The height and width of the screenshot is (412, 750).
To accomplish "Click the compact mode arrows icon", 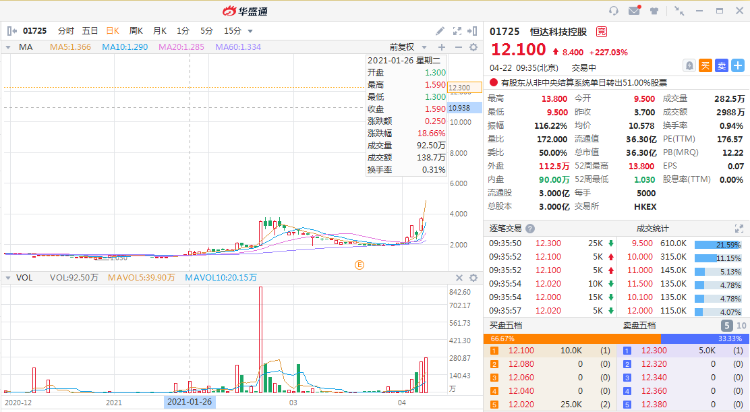I will point(679,11).
